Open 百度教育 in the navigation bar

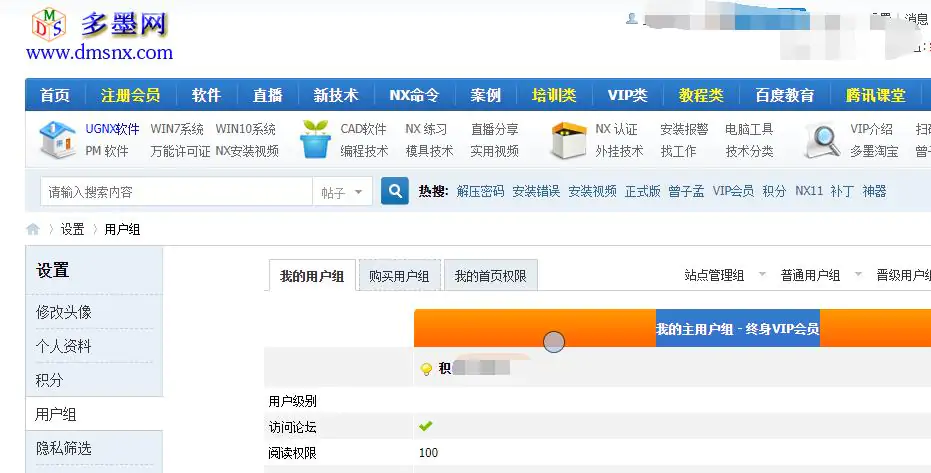click(784, 95)
